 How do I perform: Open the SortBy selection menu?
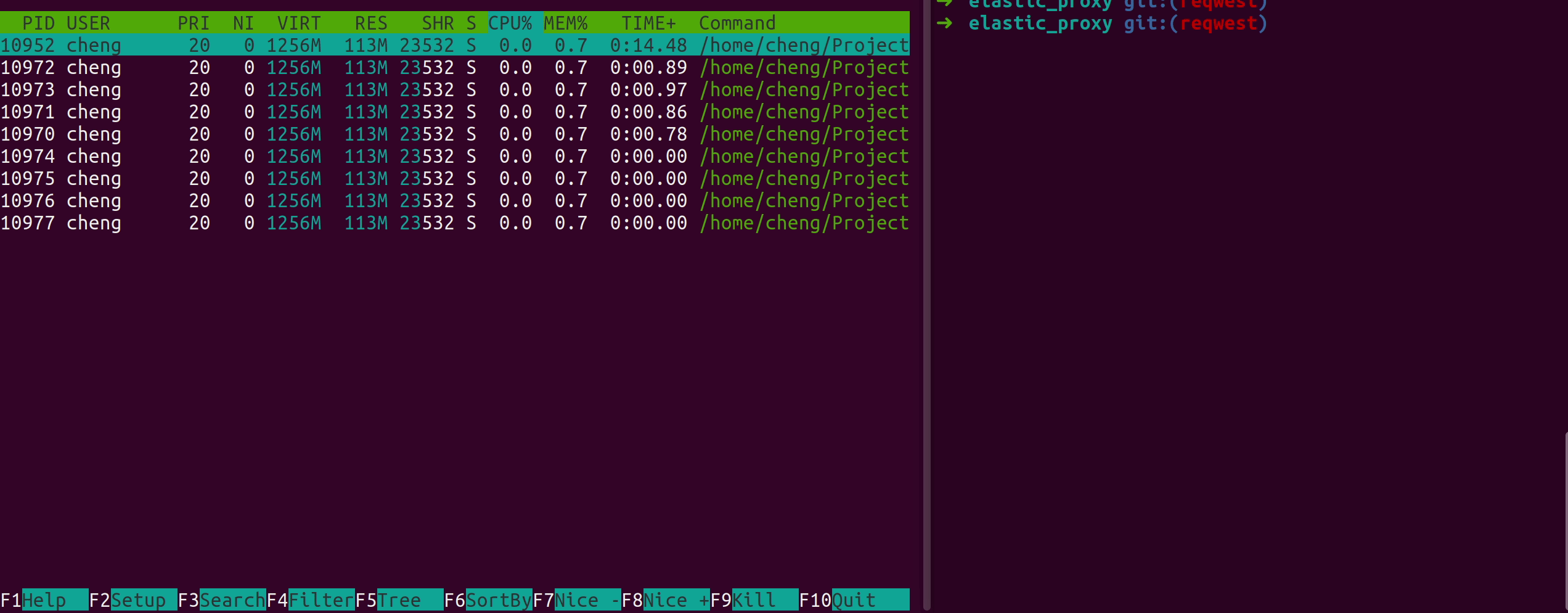498,599
